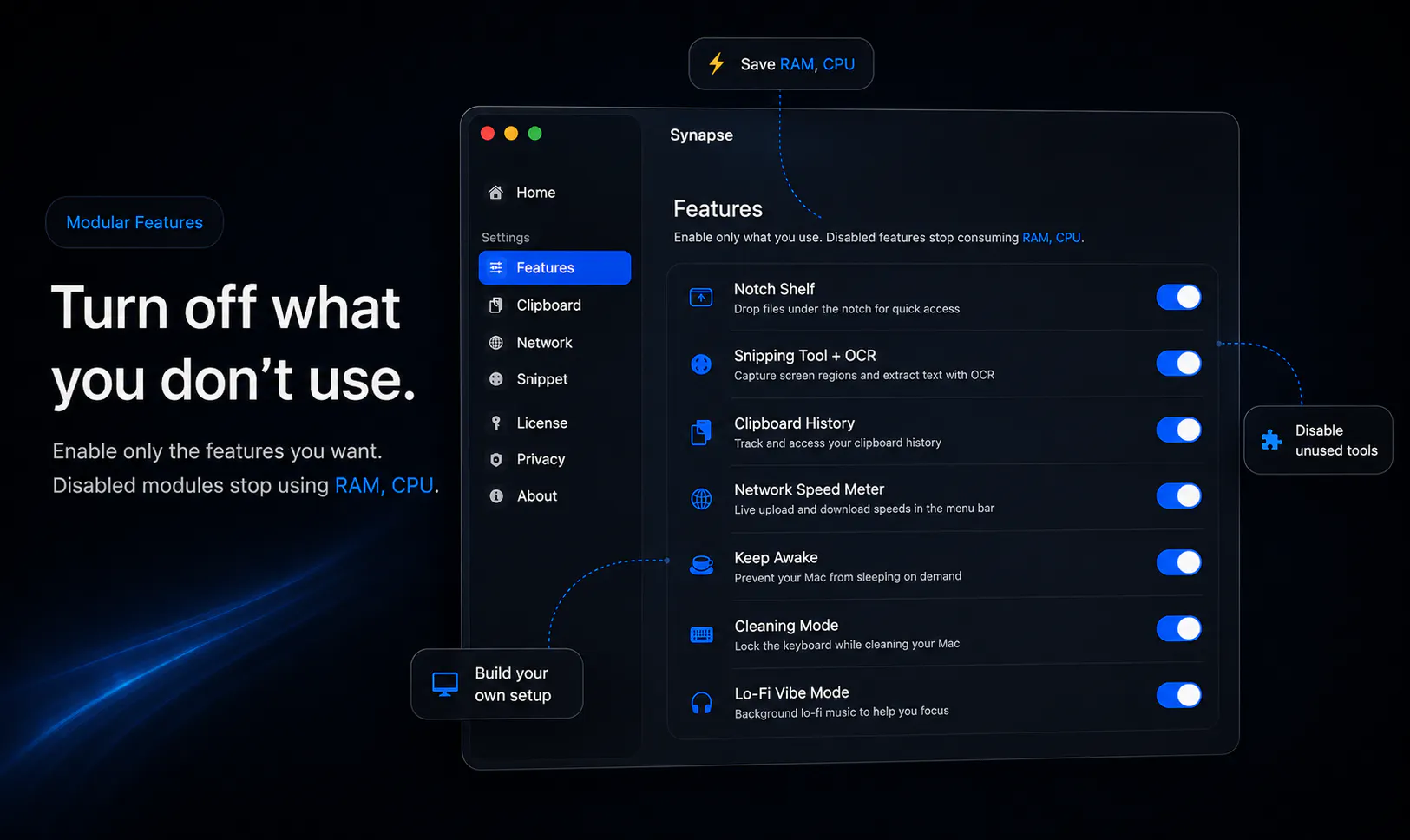Viewport: 1410px width, 840px height.
Task: Click the yellow minimize window button
Action: click(x=511, y=133)
